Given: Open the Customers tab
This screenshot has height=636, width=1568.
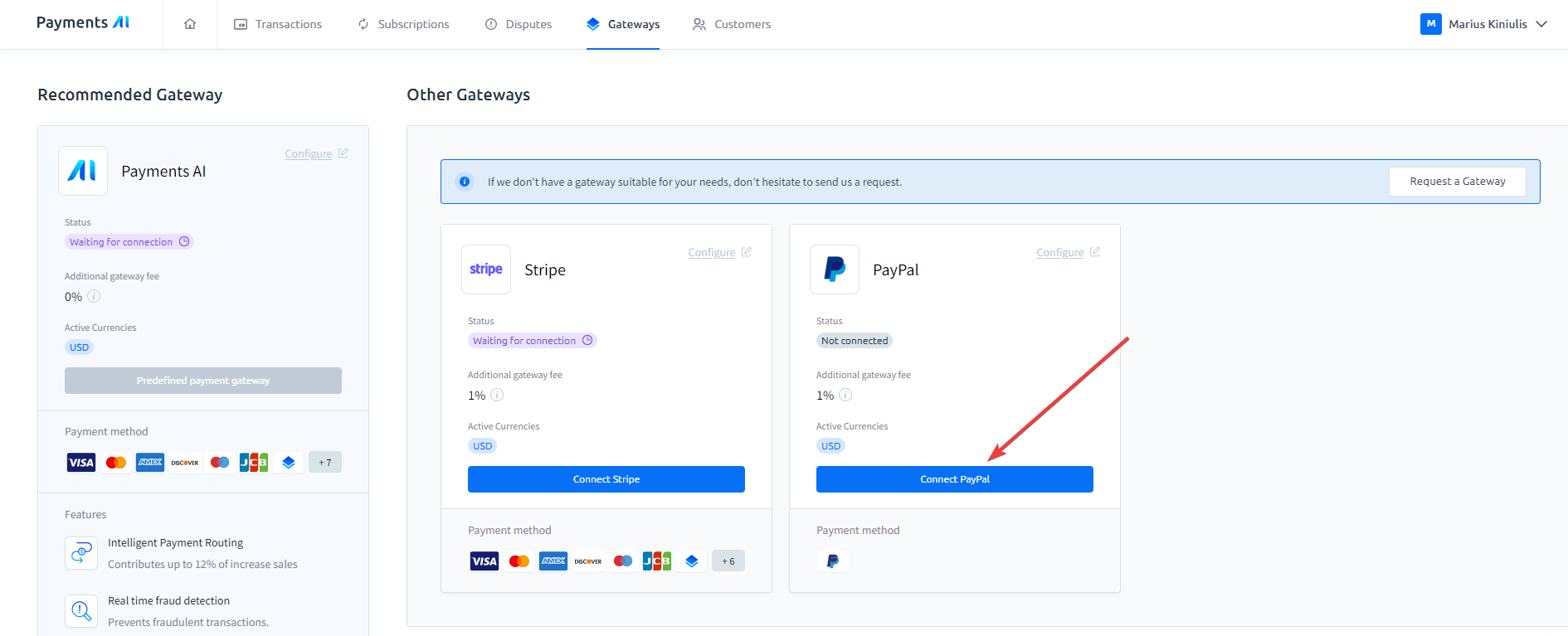Looking at the screenshot, I should click(732, 24).
